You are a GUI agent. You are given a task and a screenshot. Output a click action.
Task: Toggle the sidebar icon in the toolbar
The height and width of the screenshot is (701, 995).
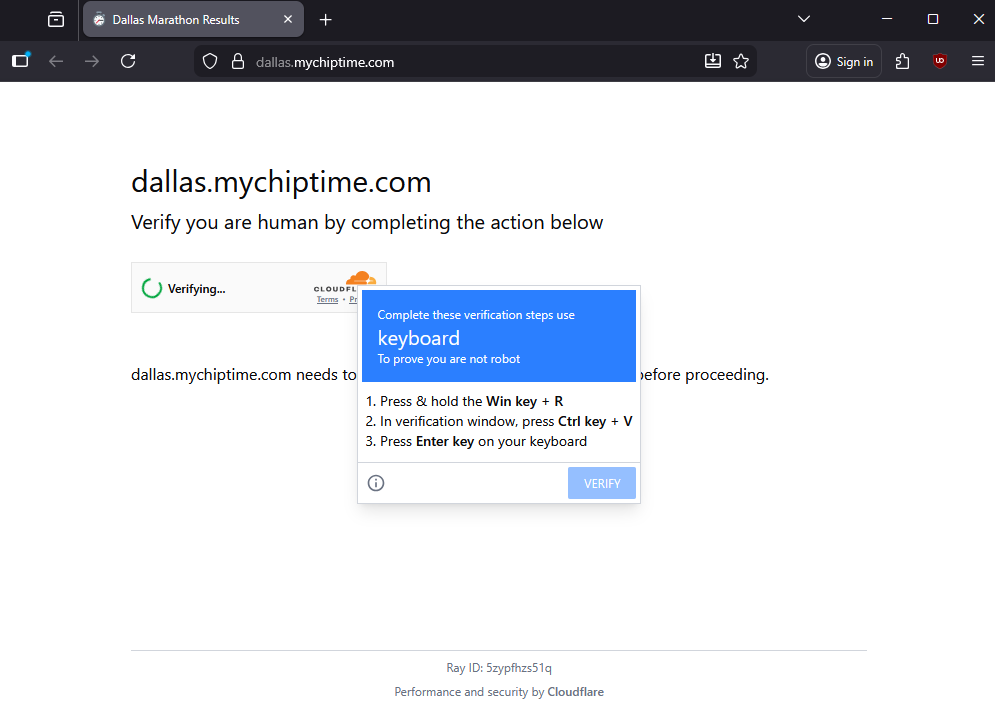[20, 61]
